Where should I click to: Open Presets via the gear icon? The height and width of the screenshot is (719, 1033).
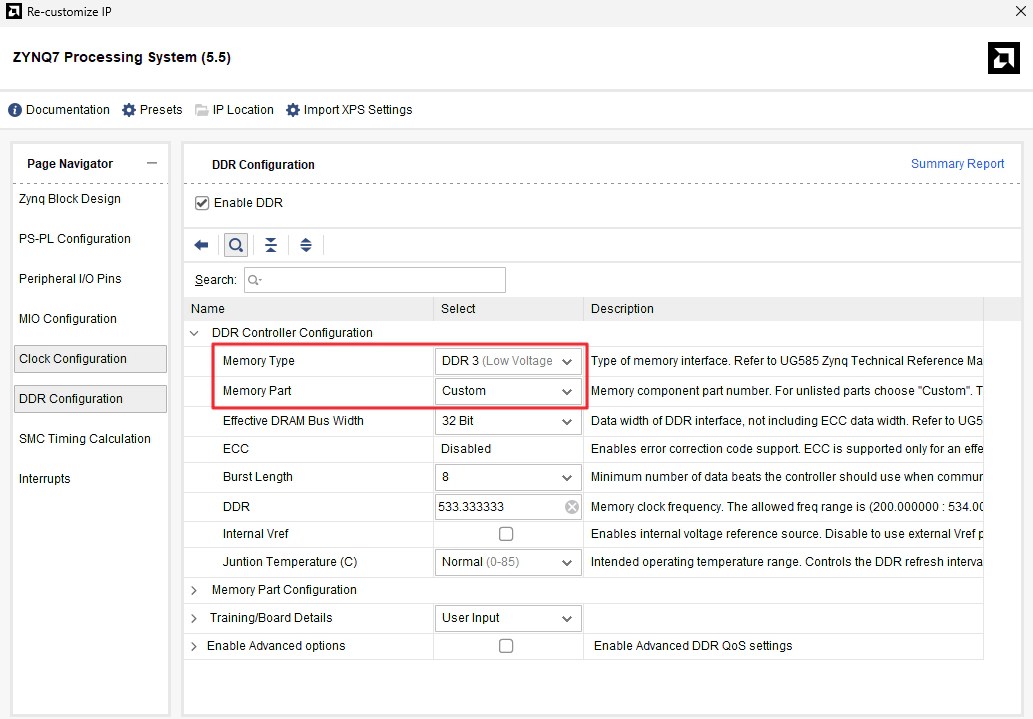click(x=129, y=110)
